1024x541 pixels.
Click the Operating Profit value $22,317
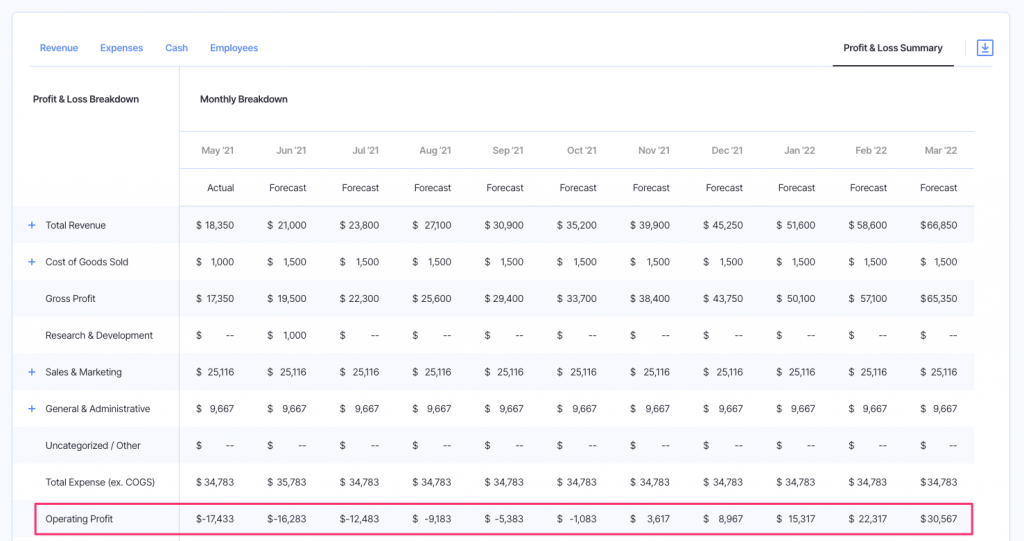pos(867,519)
